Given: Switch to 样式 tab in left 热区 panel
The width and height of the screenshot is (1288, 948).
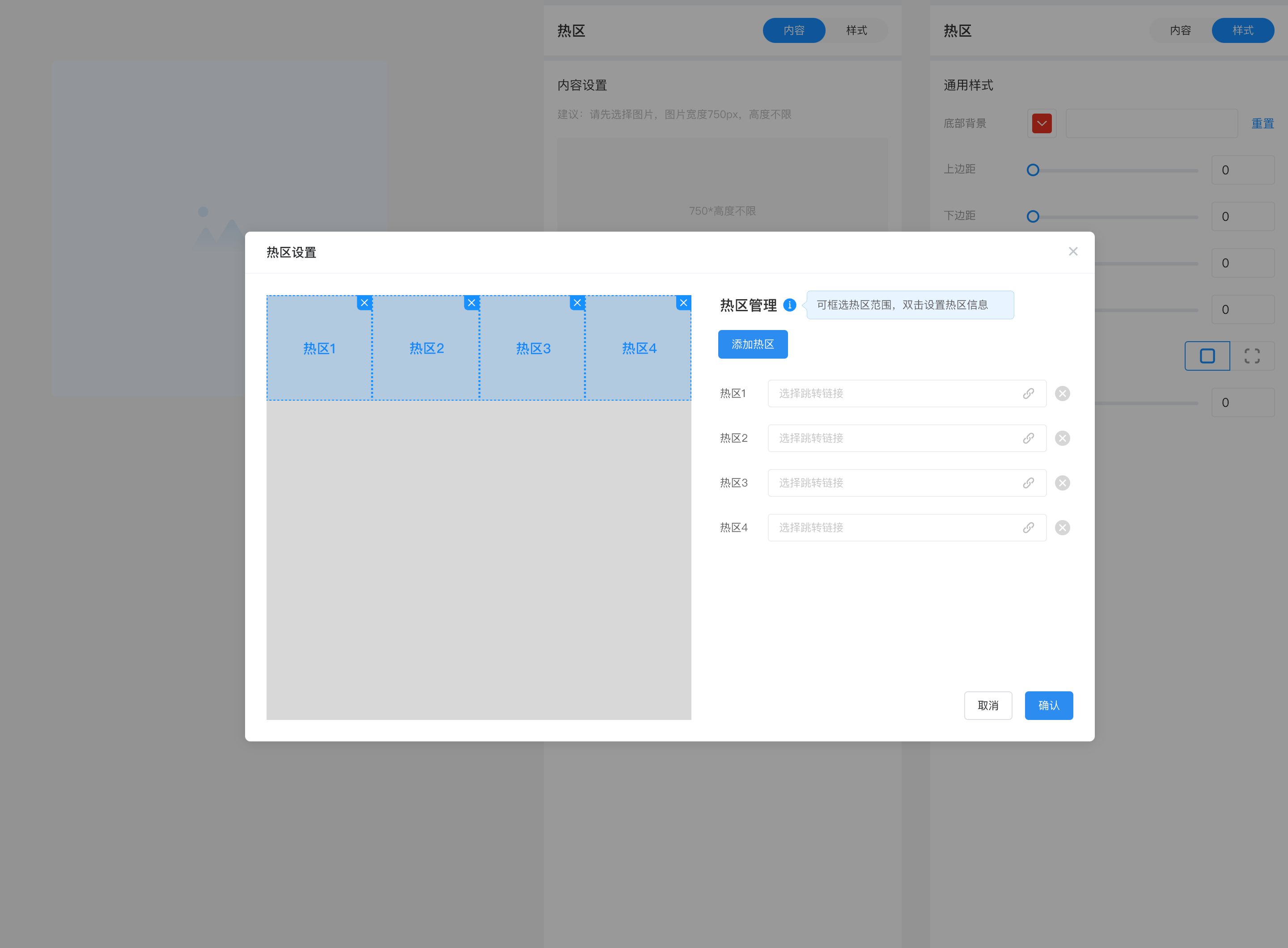Looking at the screenshot, I should (x=856, y=30).
